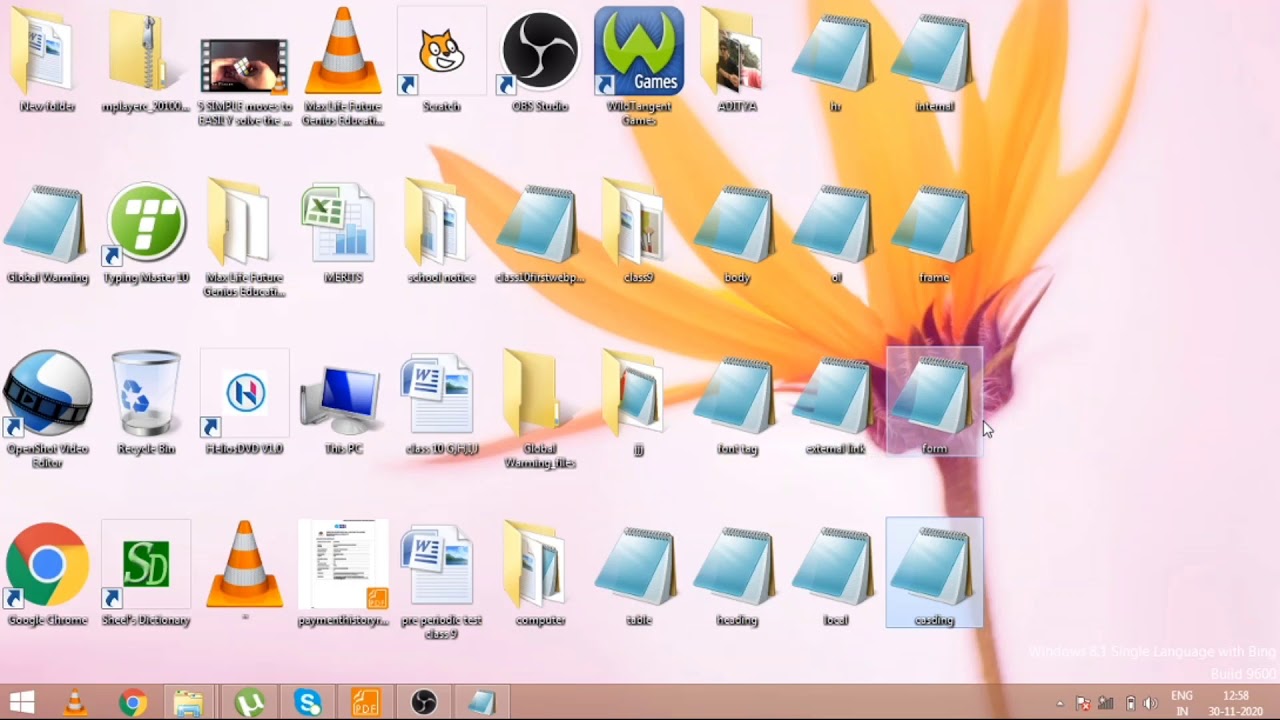Open the volume speaker tray icon

[1151, 703]
